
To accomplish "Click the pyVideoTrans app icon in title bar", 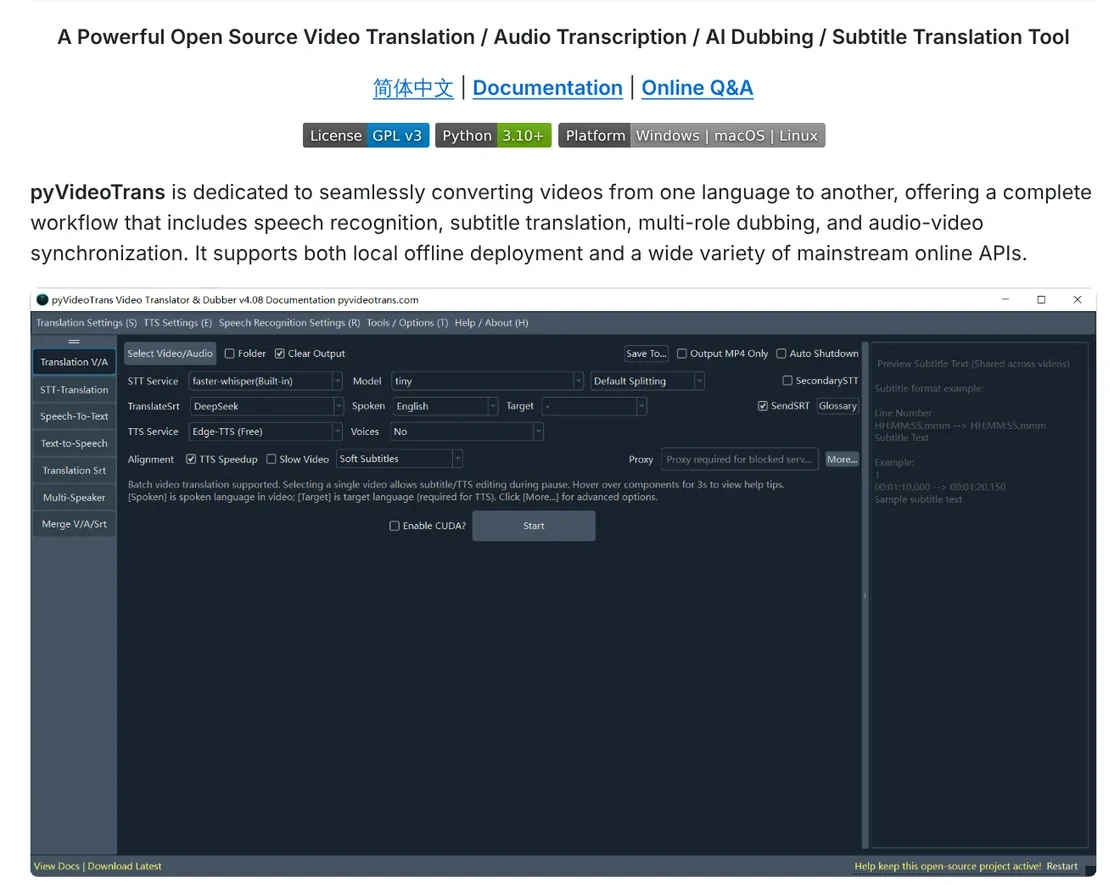I will [x=42, y=299].
